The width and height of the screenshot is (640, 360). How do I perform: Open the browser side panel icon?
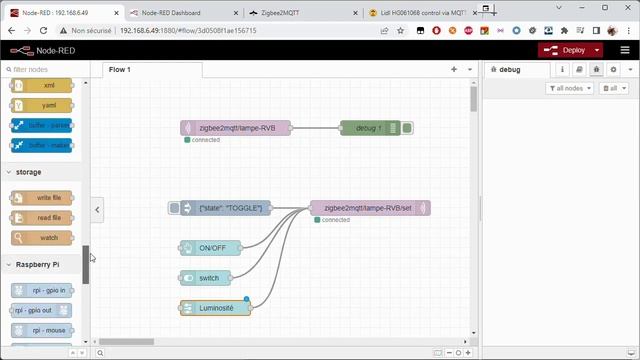tap(596, 31)
